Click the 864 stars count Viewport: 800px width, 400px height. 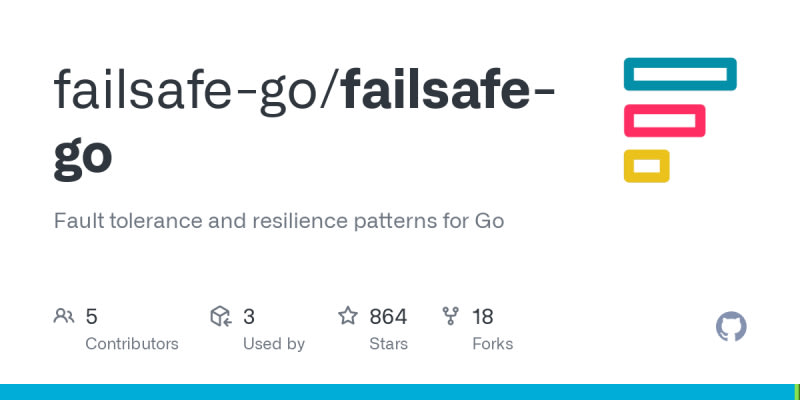[388, 317]
